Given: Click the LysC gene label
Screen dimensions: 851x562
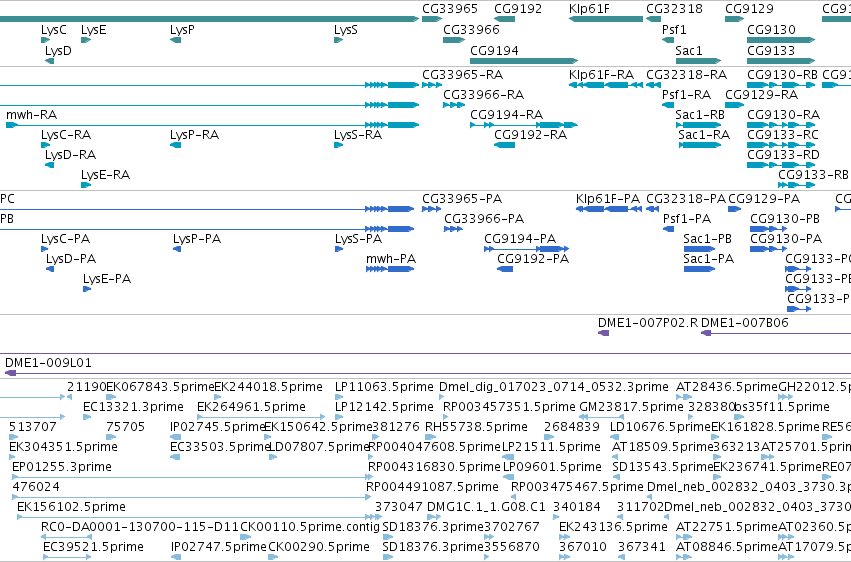Looking at the screenshot, I should click(x=53, y=30).
